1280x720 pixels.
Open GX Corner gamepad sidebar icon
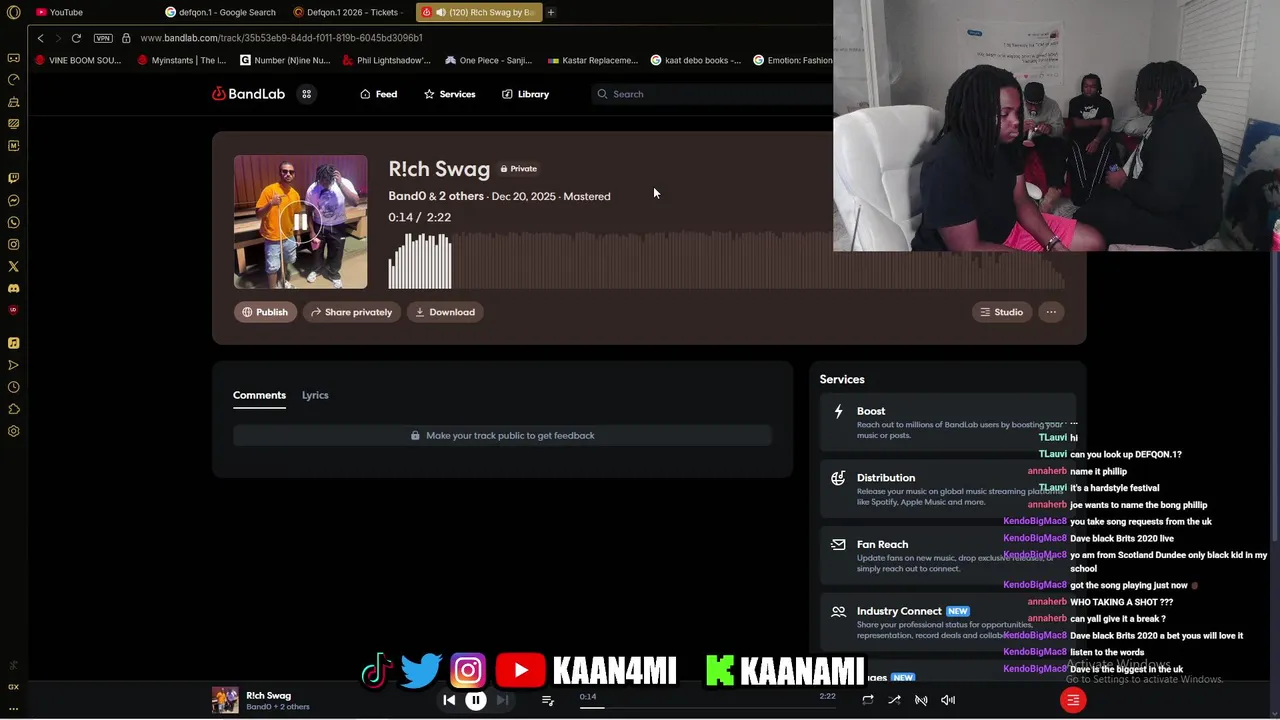[13, 58]
